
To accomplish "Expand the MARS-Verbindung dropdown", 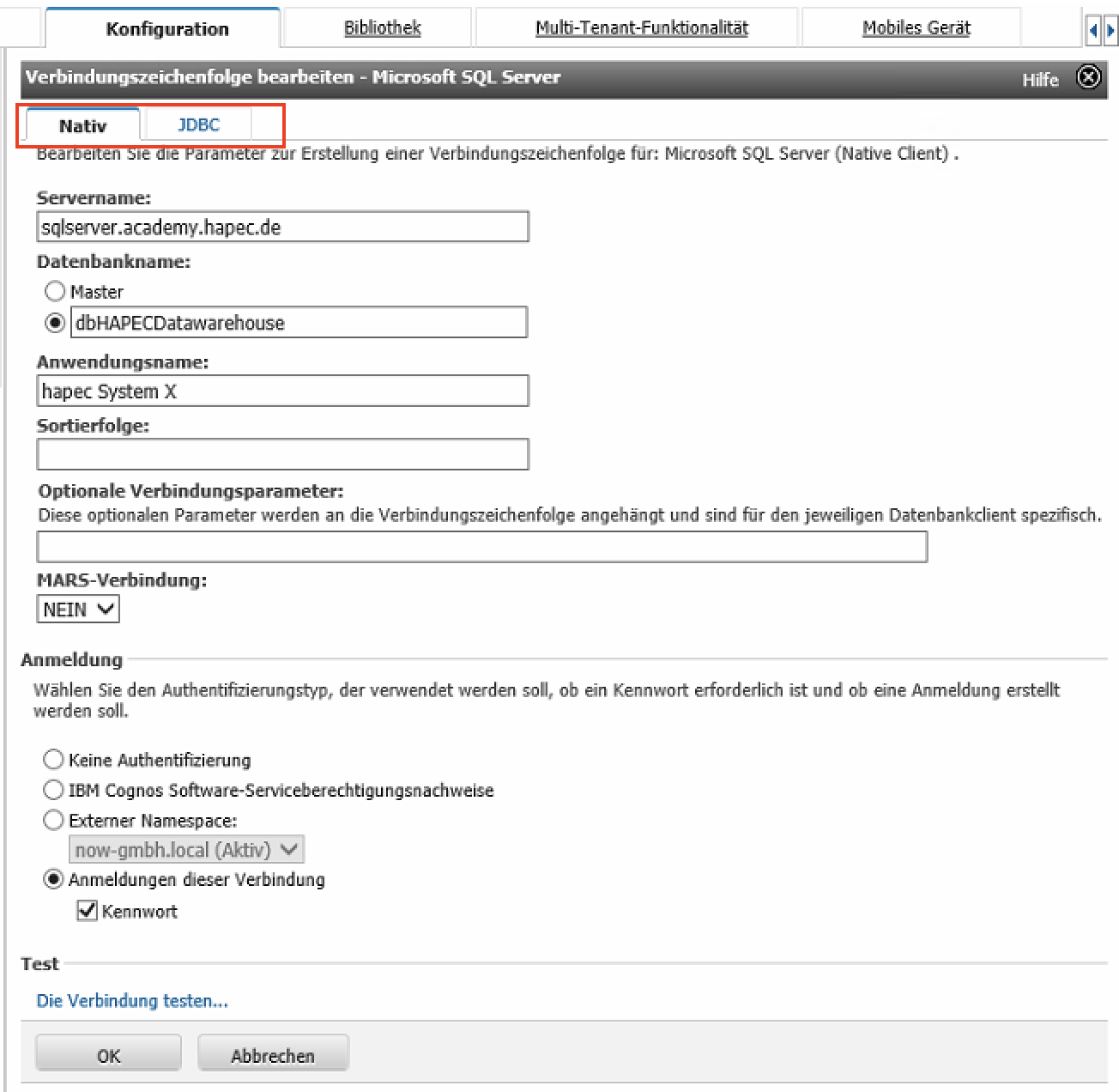I will (78, 610).
